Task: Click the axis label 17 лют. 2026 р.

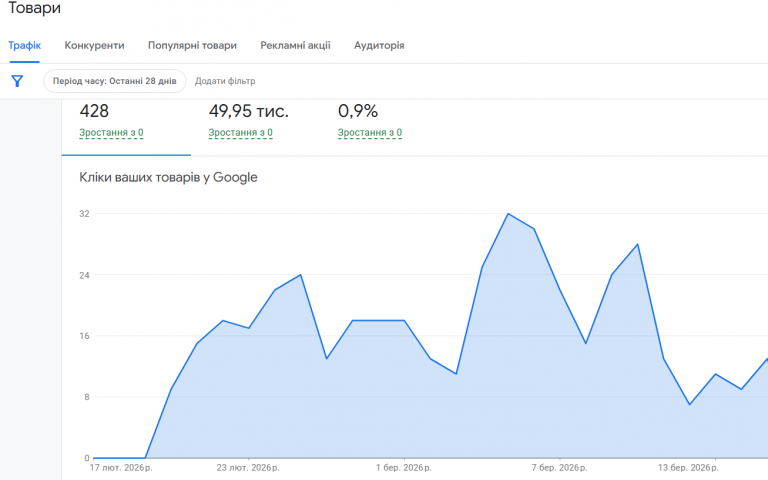Action: coord(121,468)
